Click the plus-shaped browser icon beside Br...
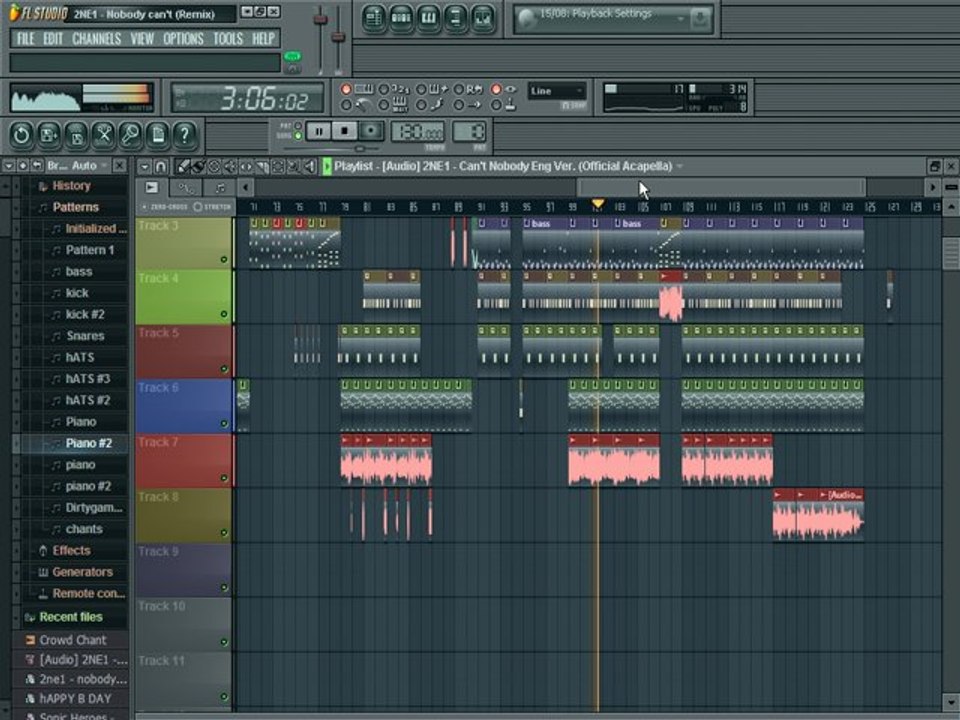 point(23,166)
